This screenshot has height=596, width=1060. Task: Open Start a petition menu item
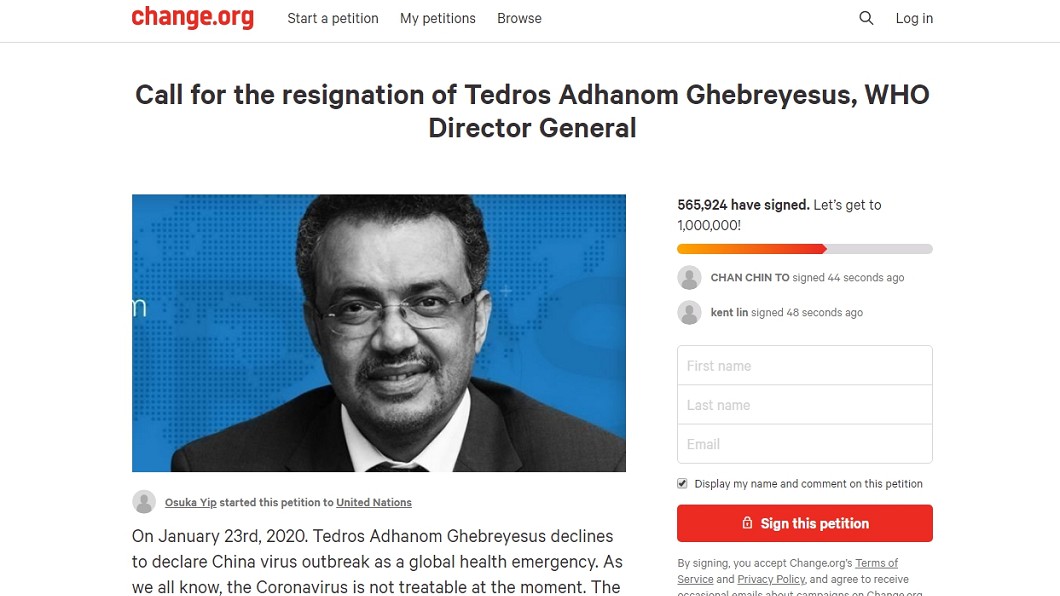333,18
